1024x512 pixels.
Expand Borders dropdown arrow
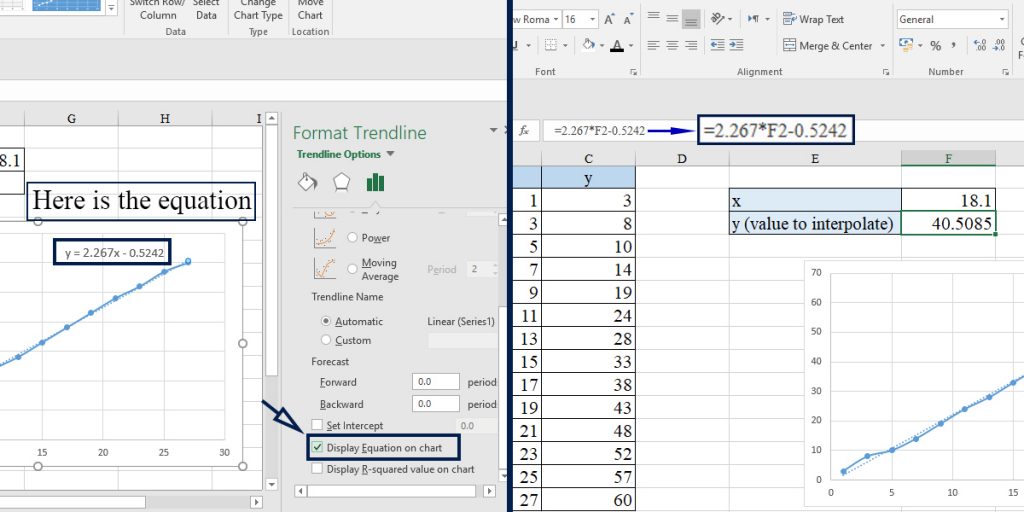pyautogui.click(x=566, y=46)
